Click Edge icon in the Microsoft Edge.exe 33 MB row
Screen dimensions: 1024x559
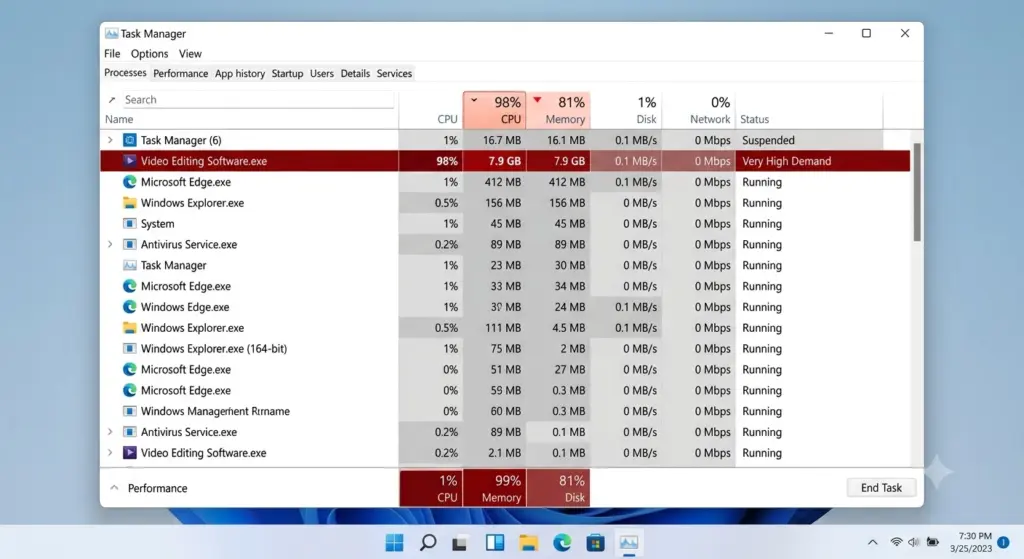(129, 286)
